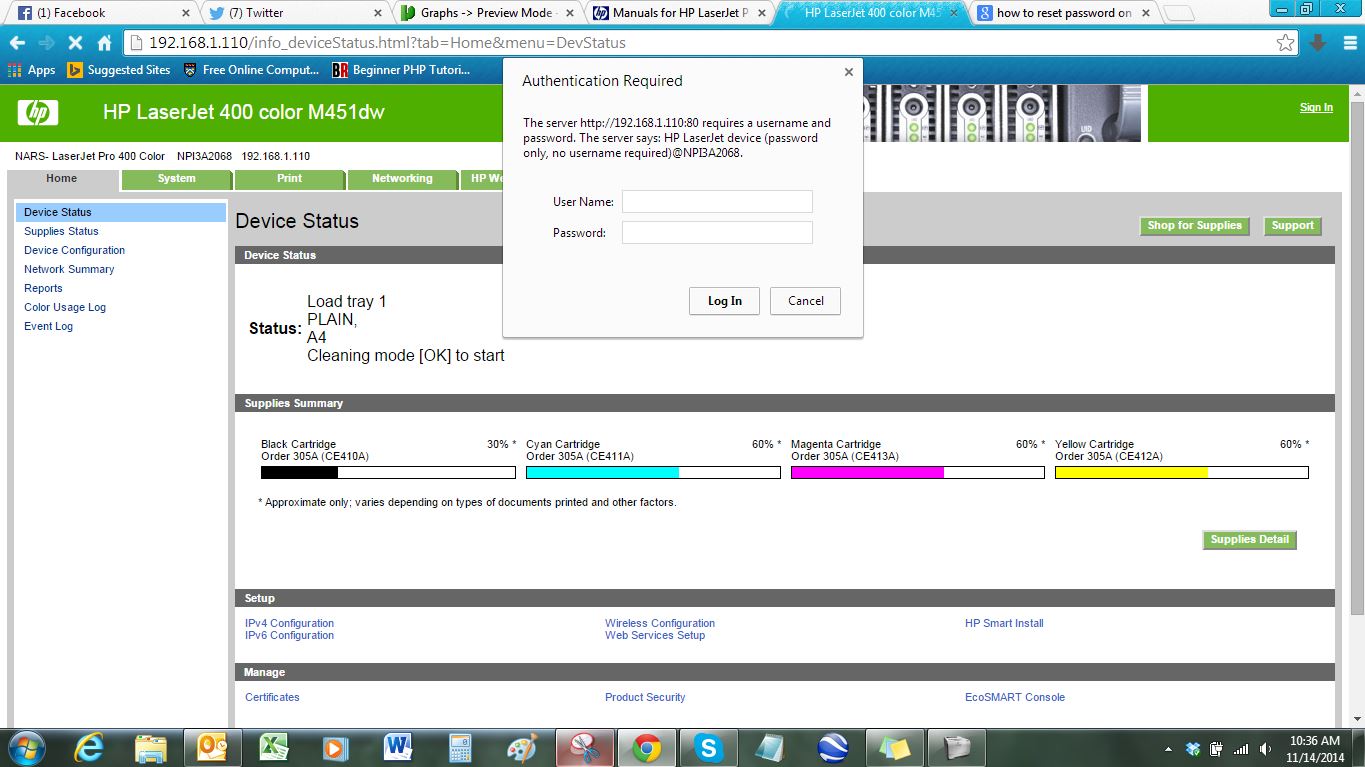Screen dimensions: 1365x767
Task: Open Paint from the taskbar
Action: coord(522,748)
